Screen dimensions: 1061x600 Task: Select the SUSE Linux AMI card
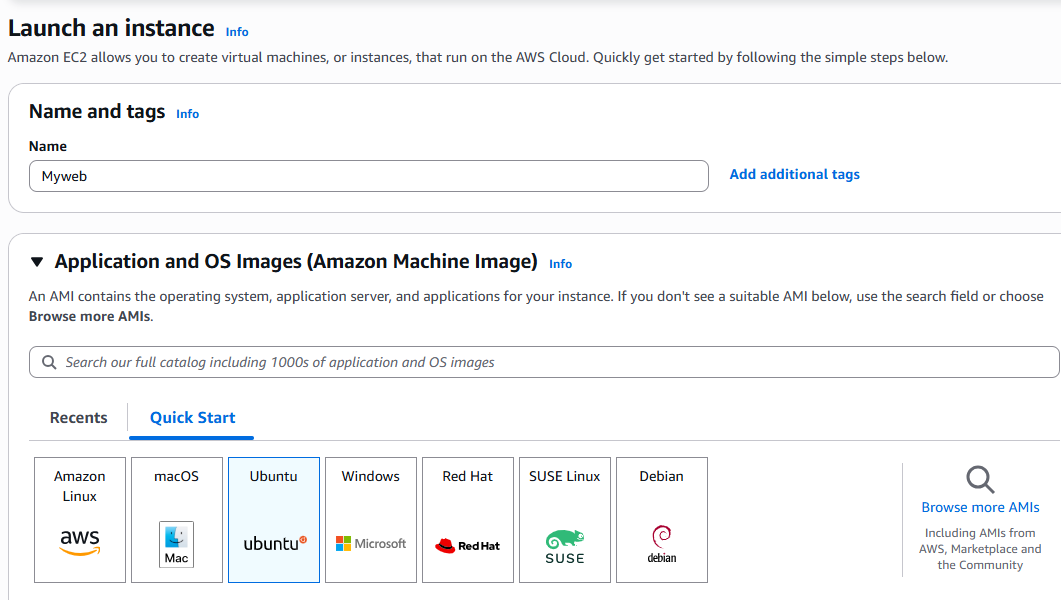pos(564,519)
